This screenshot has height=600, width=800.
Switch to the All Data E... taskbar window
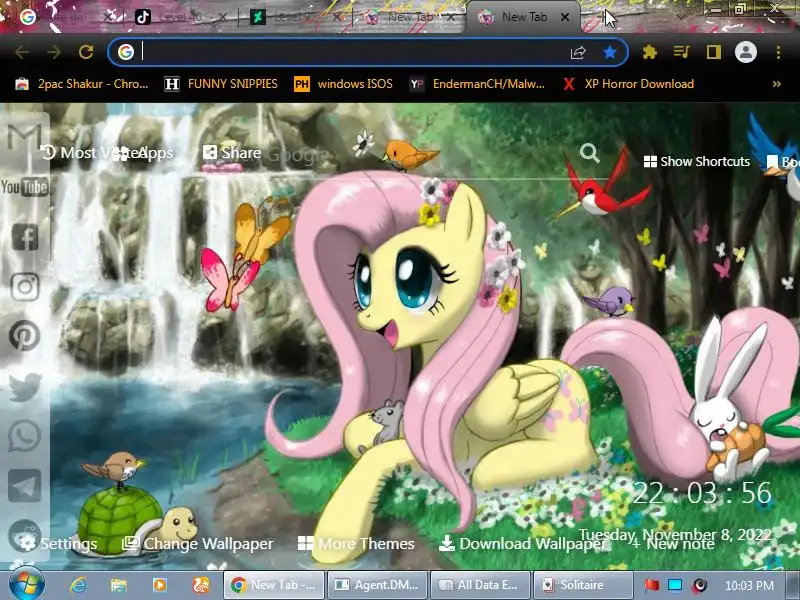tap(480, 585)
